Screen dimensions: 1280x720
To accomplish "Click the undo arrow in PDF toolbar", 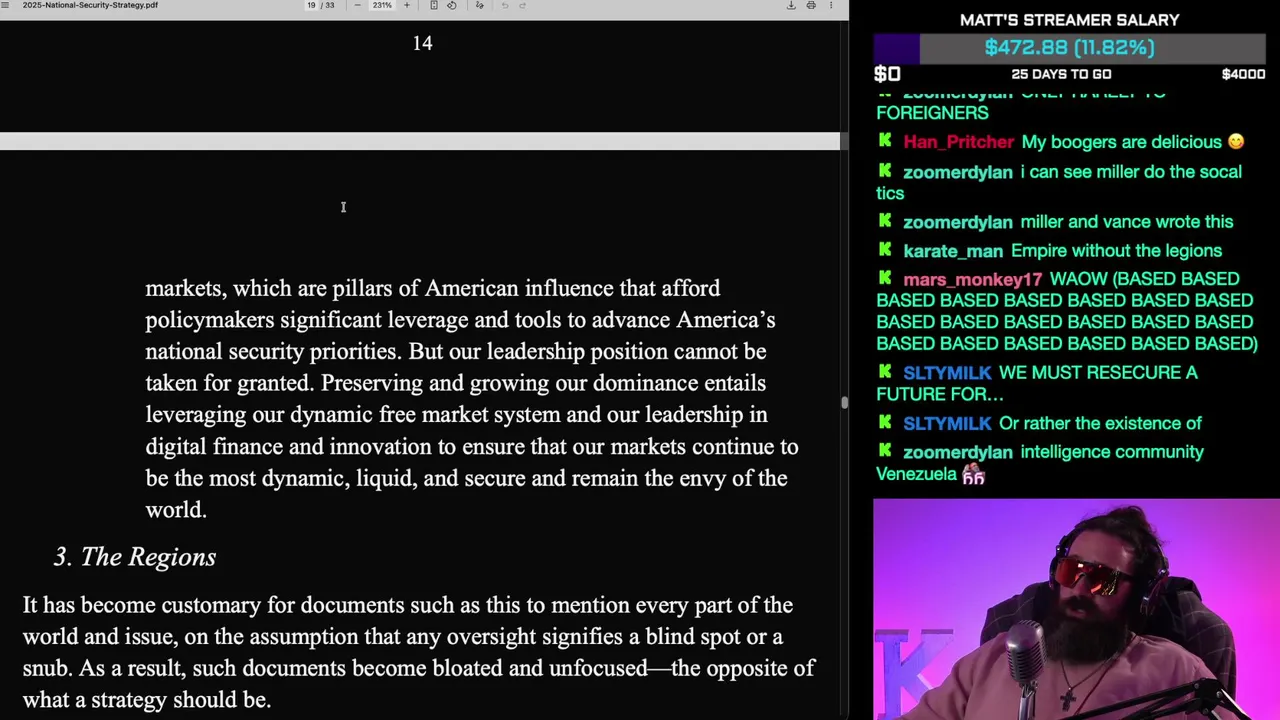I will pos(505,5).
